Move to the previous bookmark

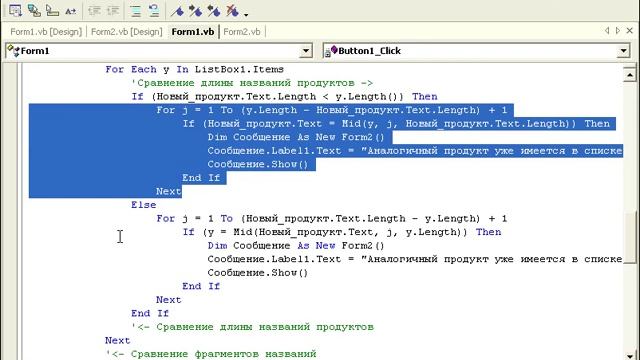click(x=214, y=11)
